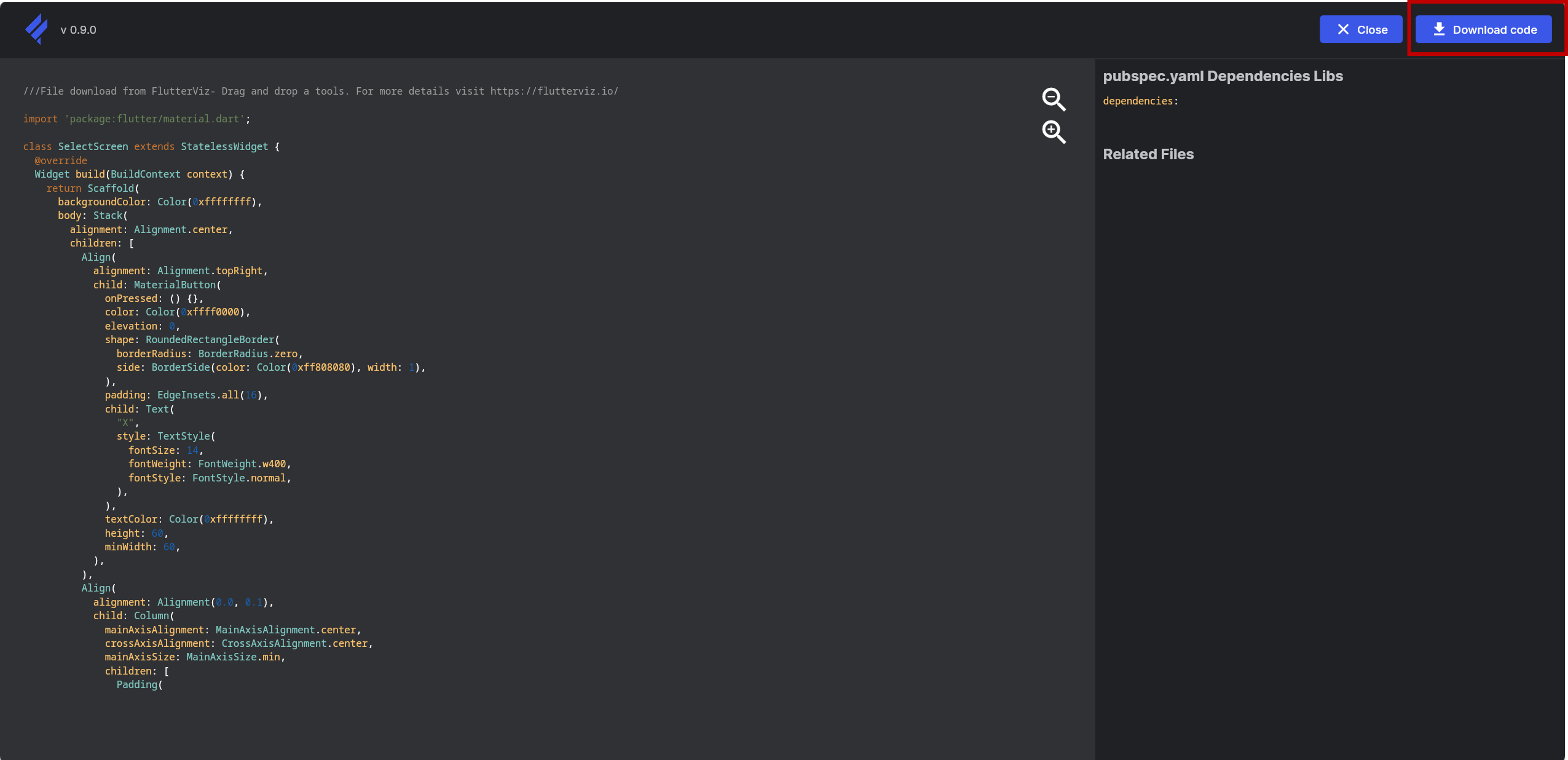
Task: Click the download arrow icon
Action: [1439, 29]
